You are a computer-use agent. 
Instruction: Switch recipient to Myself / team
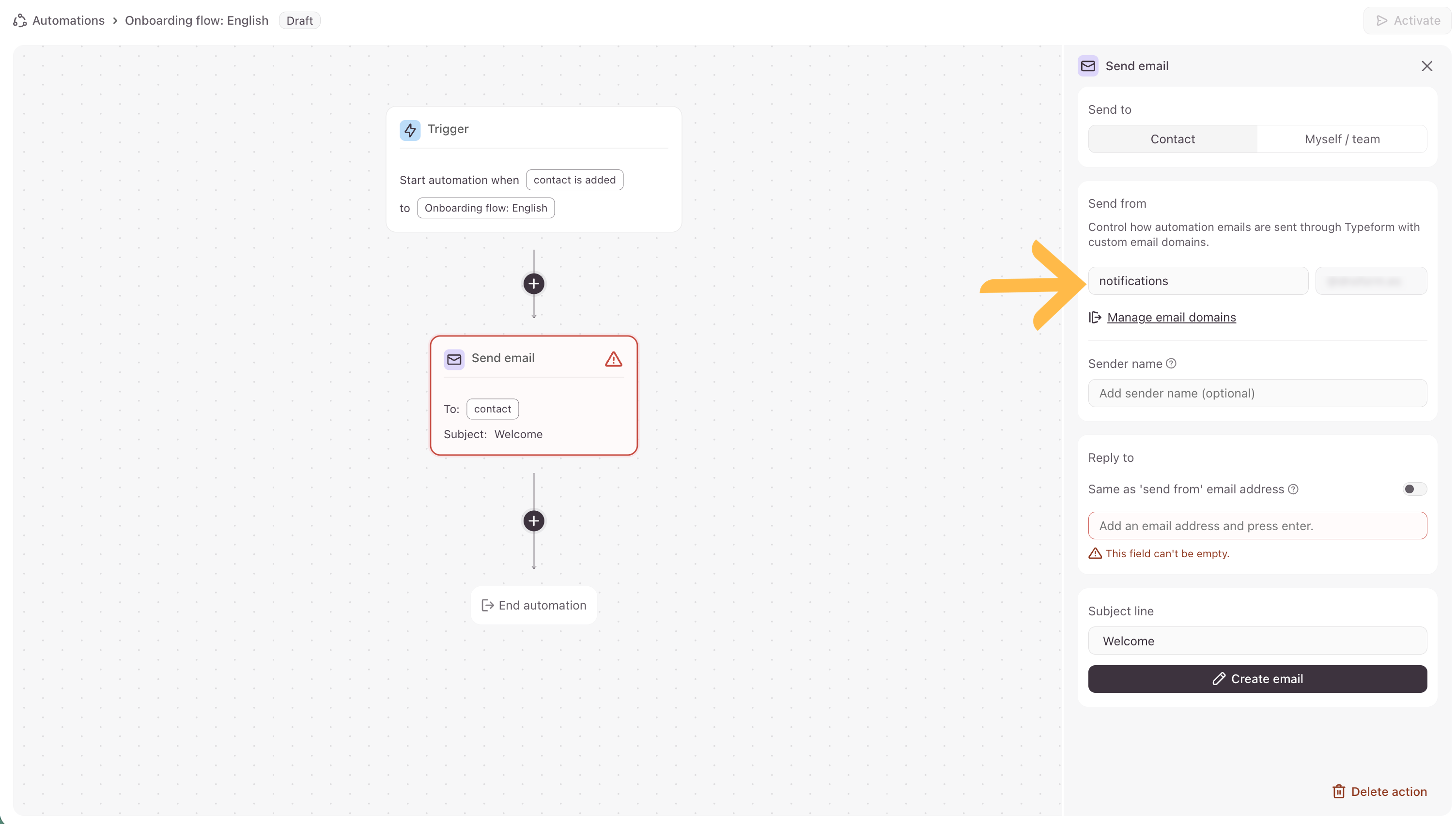point(1342,139)
